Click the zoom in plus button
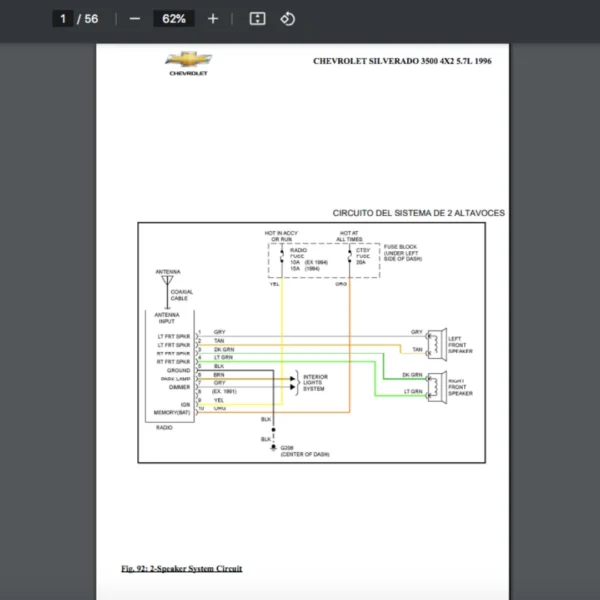Viewport: 600px width, 600px height. [x=212, y=19]
